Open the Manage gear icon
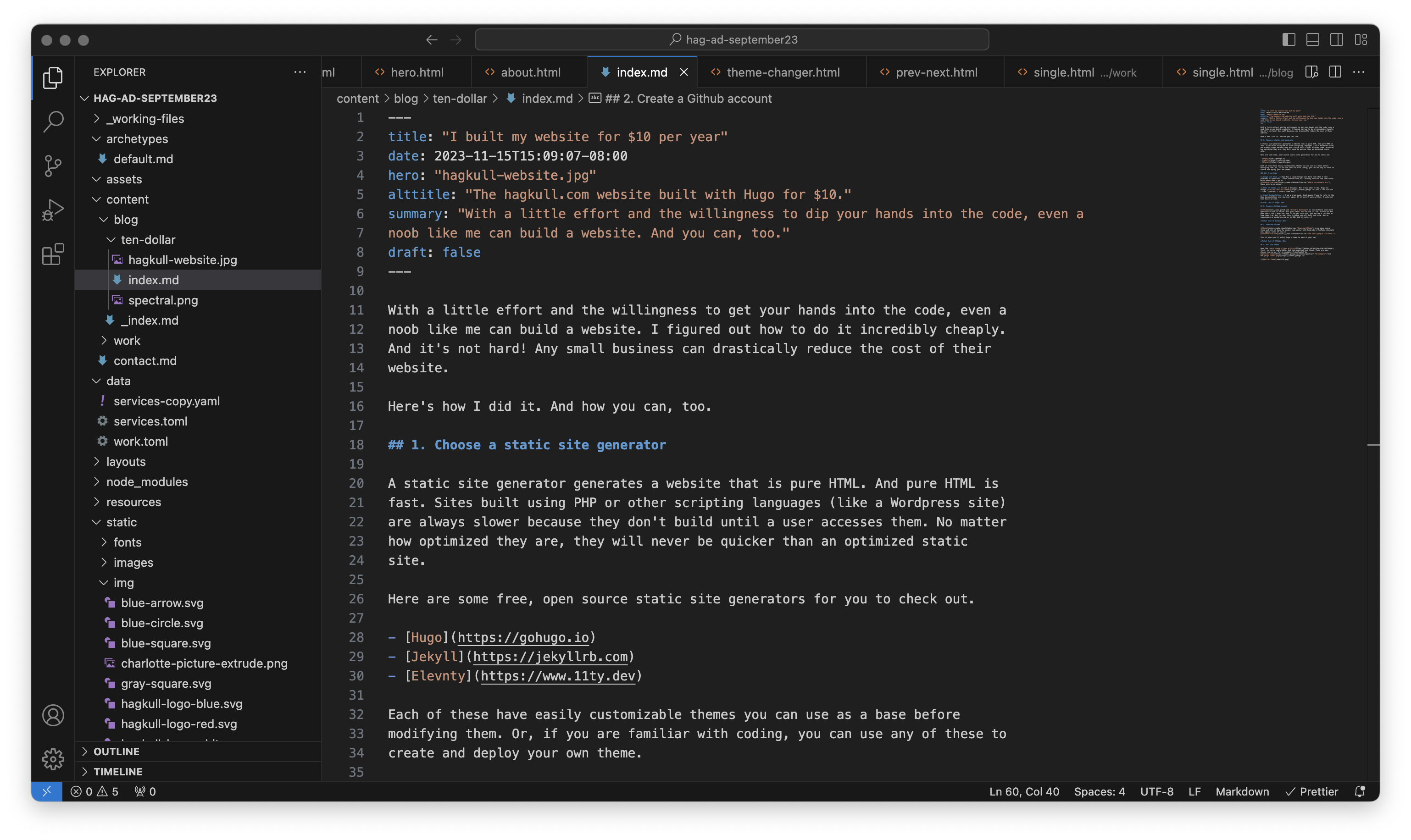This screenshot has height=840, width=1411. (x=53, y=759)
